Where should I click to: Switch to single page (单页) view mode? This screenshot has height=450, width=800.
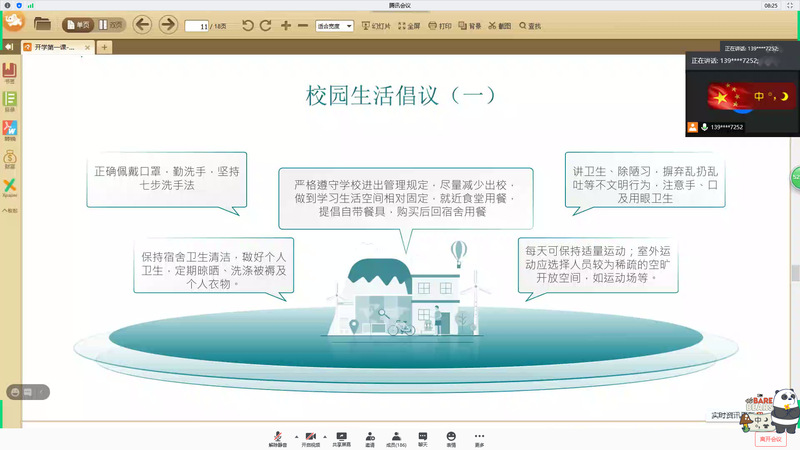(x=77, y=25)
